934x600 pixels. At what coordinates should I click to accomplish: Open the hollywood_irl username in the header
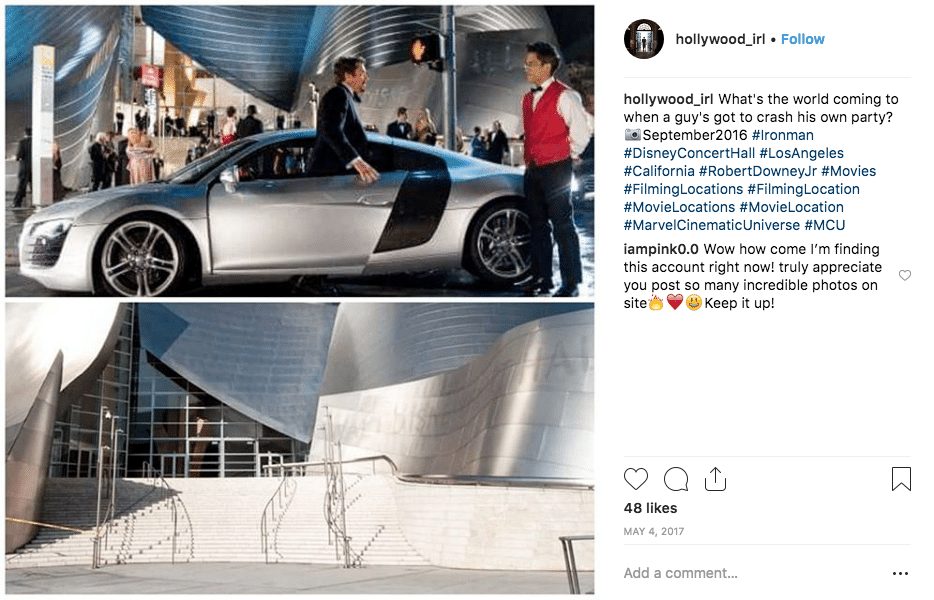[x=720, y=39]
